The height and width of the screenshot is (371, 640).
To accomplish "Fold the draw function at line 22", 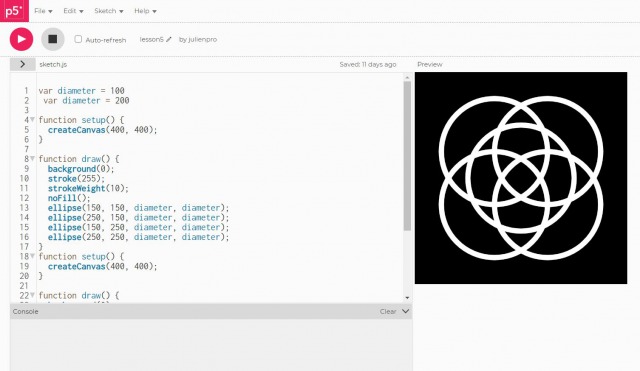I will pyautogui.click(x=32, y=295).
